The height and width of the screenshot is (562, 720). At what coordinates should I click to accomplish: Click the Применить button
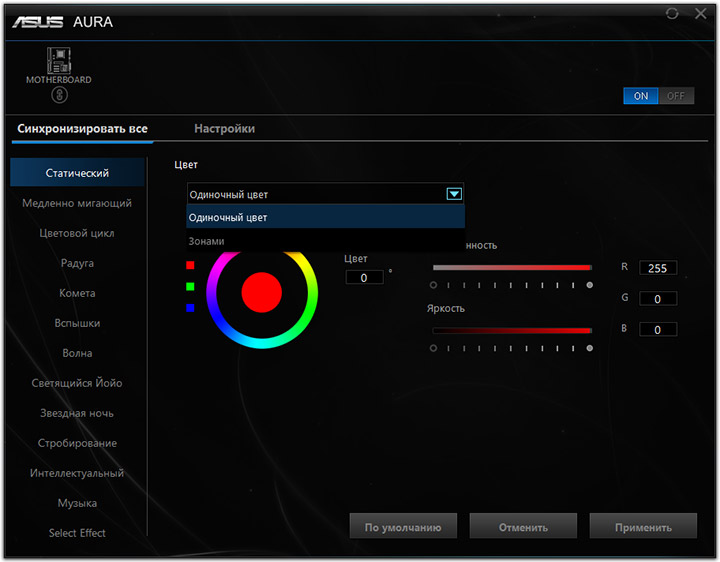click(x=643, y=526)
